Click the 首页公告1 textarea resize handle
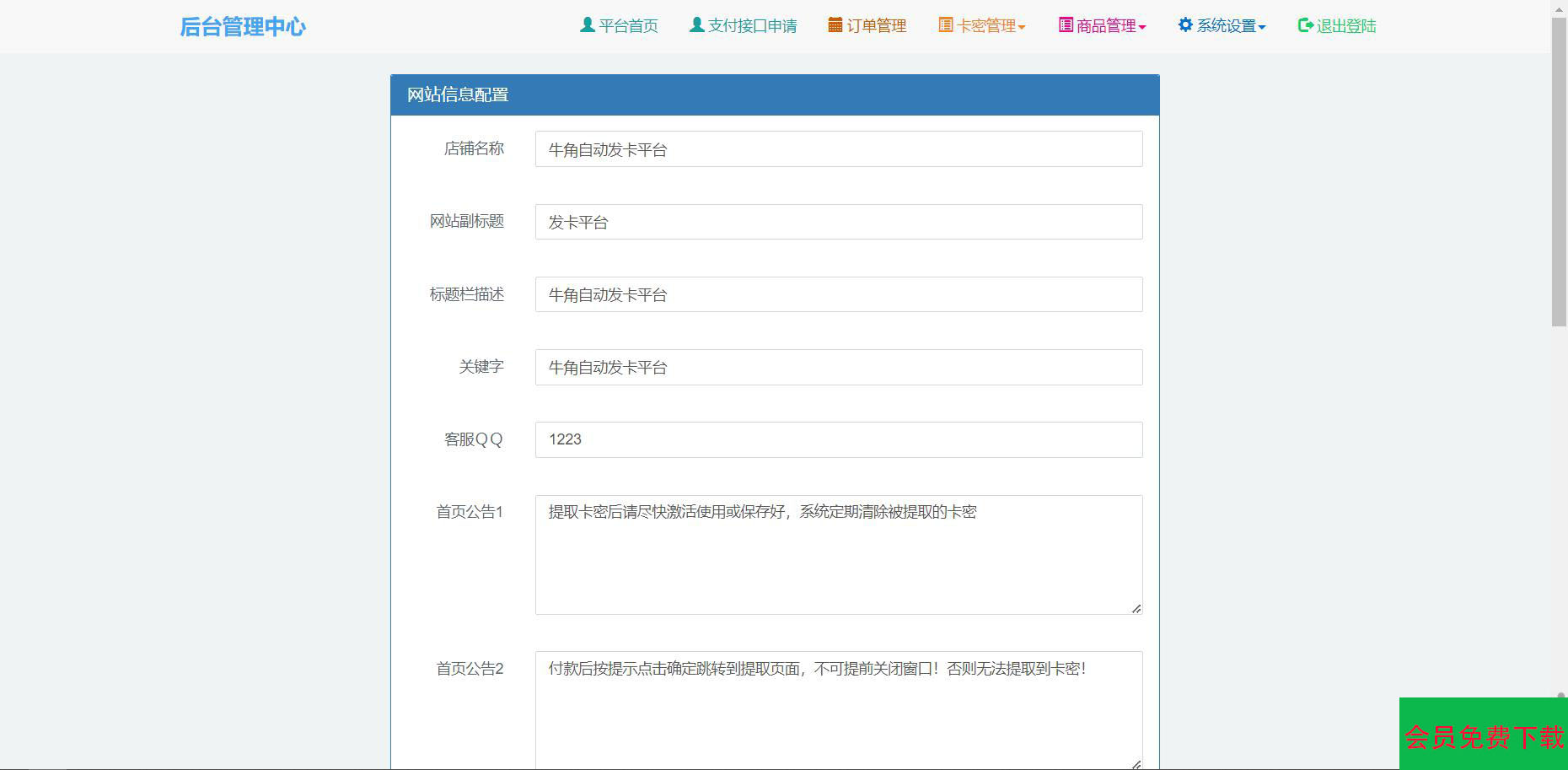 (1136, 608)
